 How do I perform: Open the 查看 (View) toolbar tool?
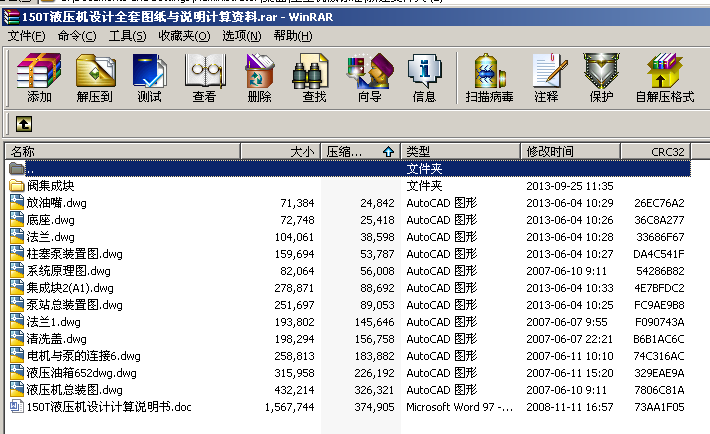coord(204,78)
